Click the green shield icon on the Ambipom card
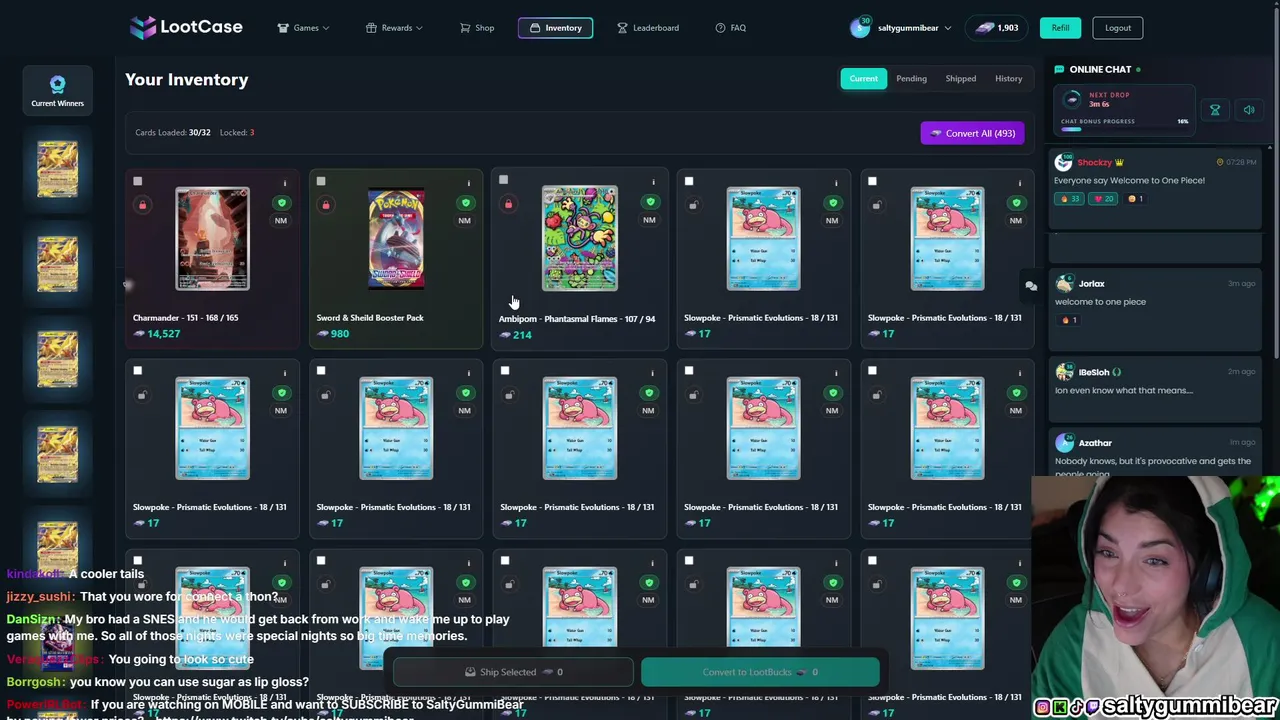Image resolution: width=1280 pixels, height=720 pixels. click(x=650, y=202)
